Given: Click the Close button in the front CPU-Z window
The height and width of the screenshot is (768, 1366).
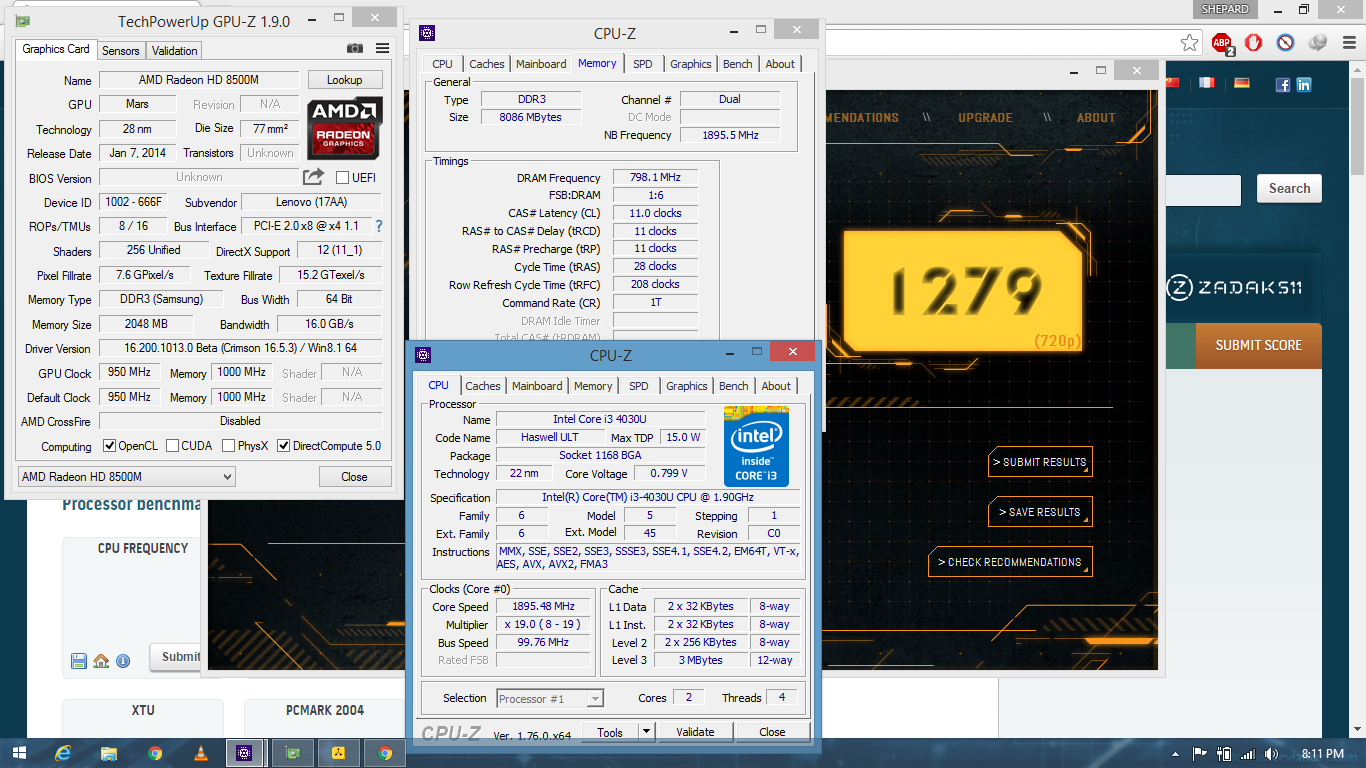Looking at the screenshot, I should [772, 732].
